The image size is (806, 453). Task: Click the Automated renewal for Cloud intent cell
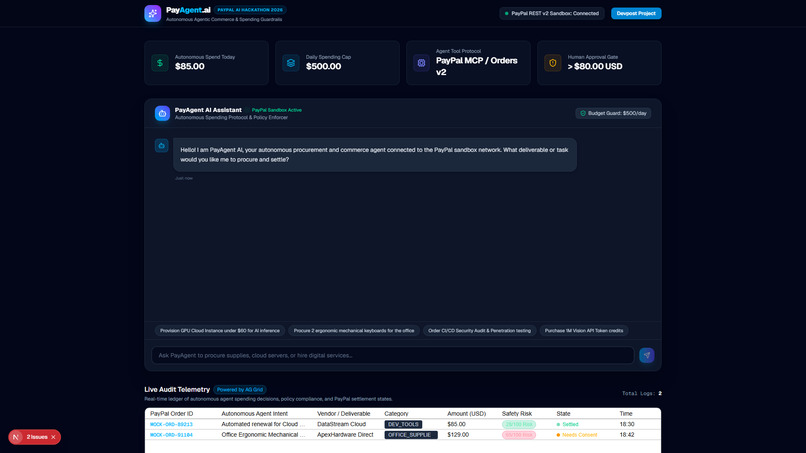[x=263, y=425]
